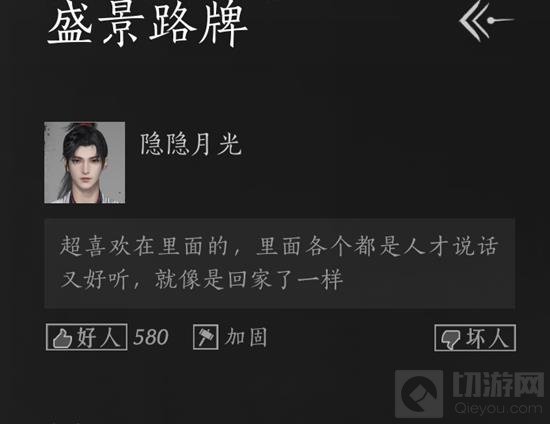Screen dimensions: 550x424
Task: Vote 好人 on this signpost message
Action: [86, 337]
